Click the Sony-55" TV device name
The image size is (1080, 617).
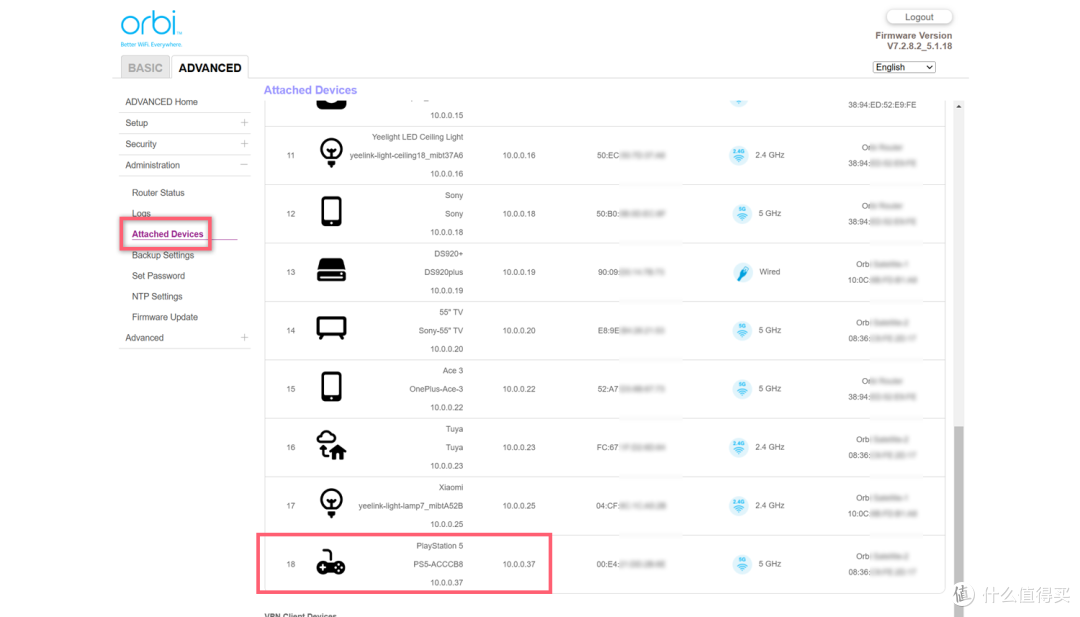(x=441, y=331)
